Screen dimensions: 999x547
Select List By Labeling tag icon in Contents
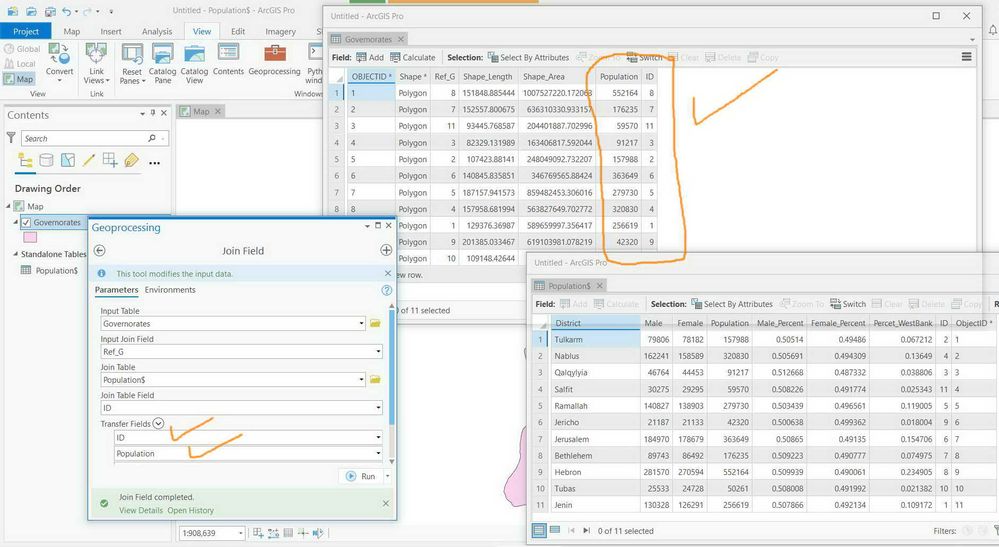131,160
